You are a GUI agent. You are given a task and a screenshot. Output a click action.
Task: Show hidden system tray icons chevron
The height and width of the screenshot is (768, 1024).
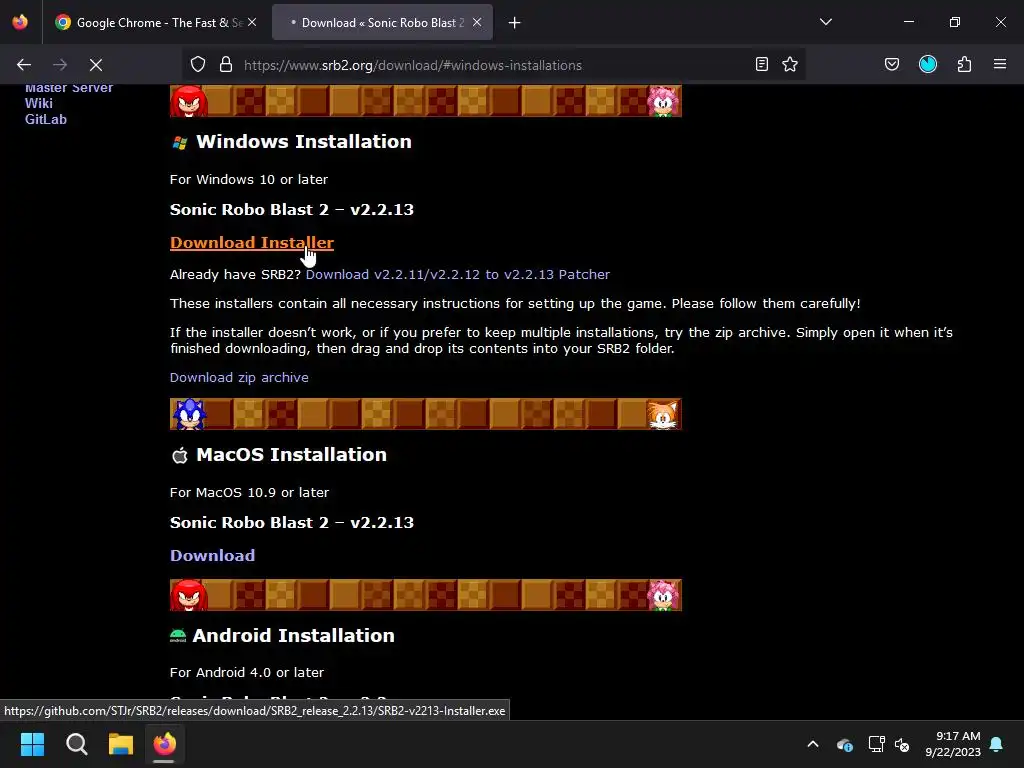click(813, 744)
